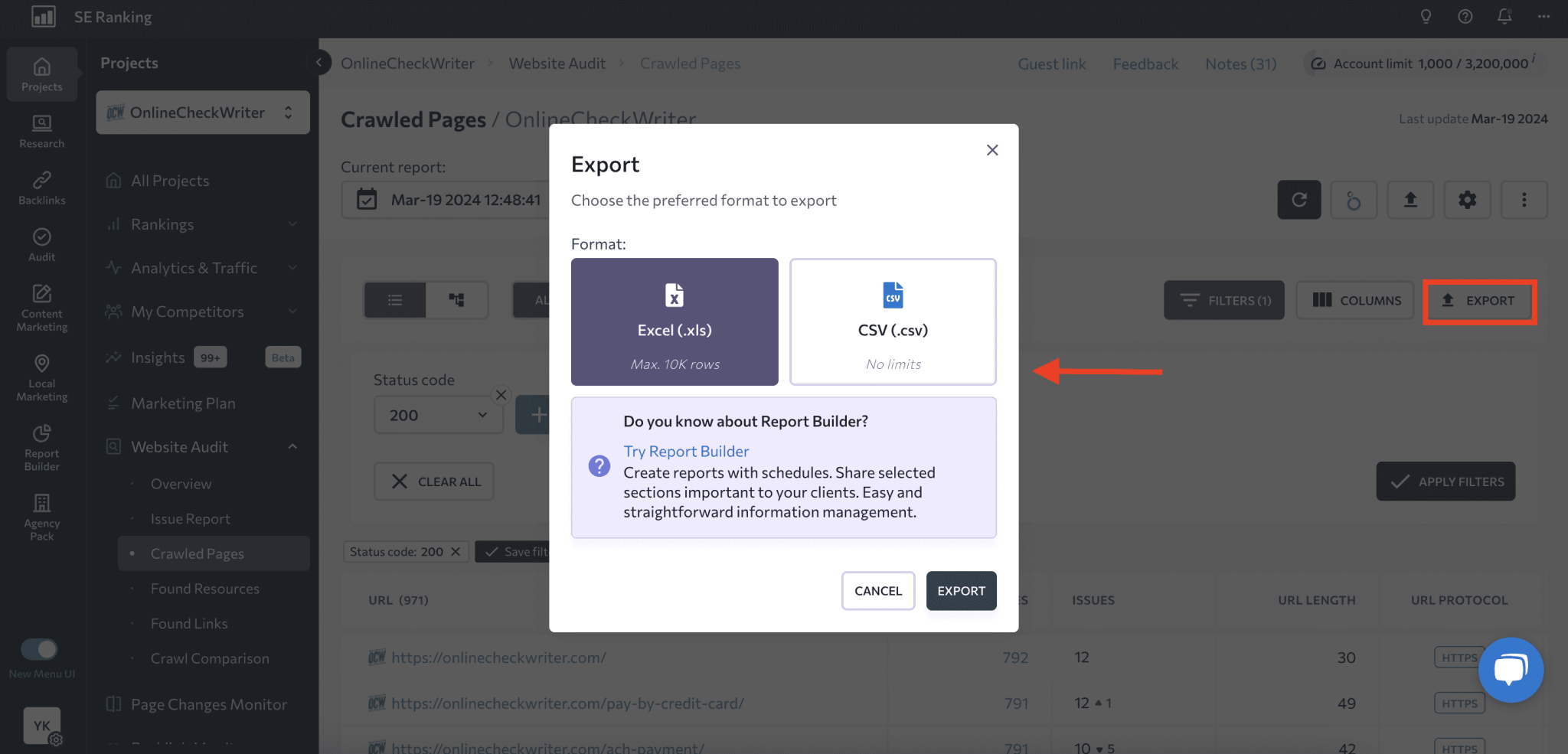Open the Research section in the sidebar
Image resolution: width=1568 pixels, height=754 pixels.
[41, 130]
